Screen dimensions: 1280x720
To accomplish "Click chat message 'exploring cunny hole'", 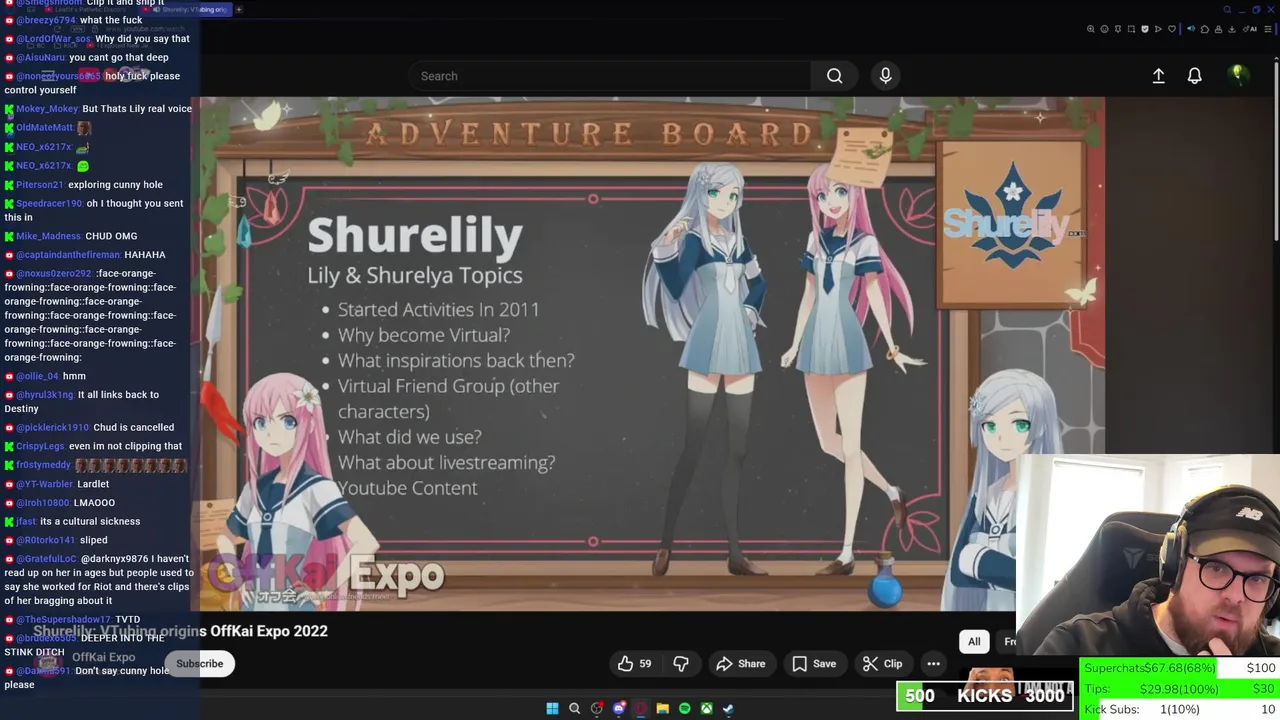I will click(115, 184).
